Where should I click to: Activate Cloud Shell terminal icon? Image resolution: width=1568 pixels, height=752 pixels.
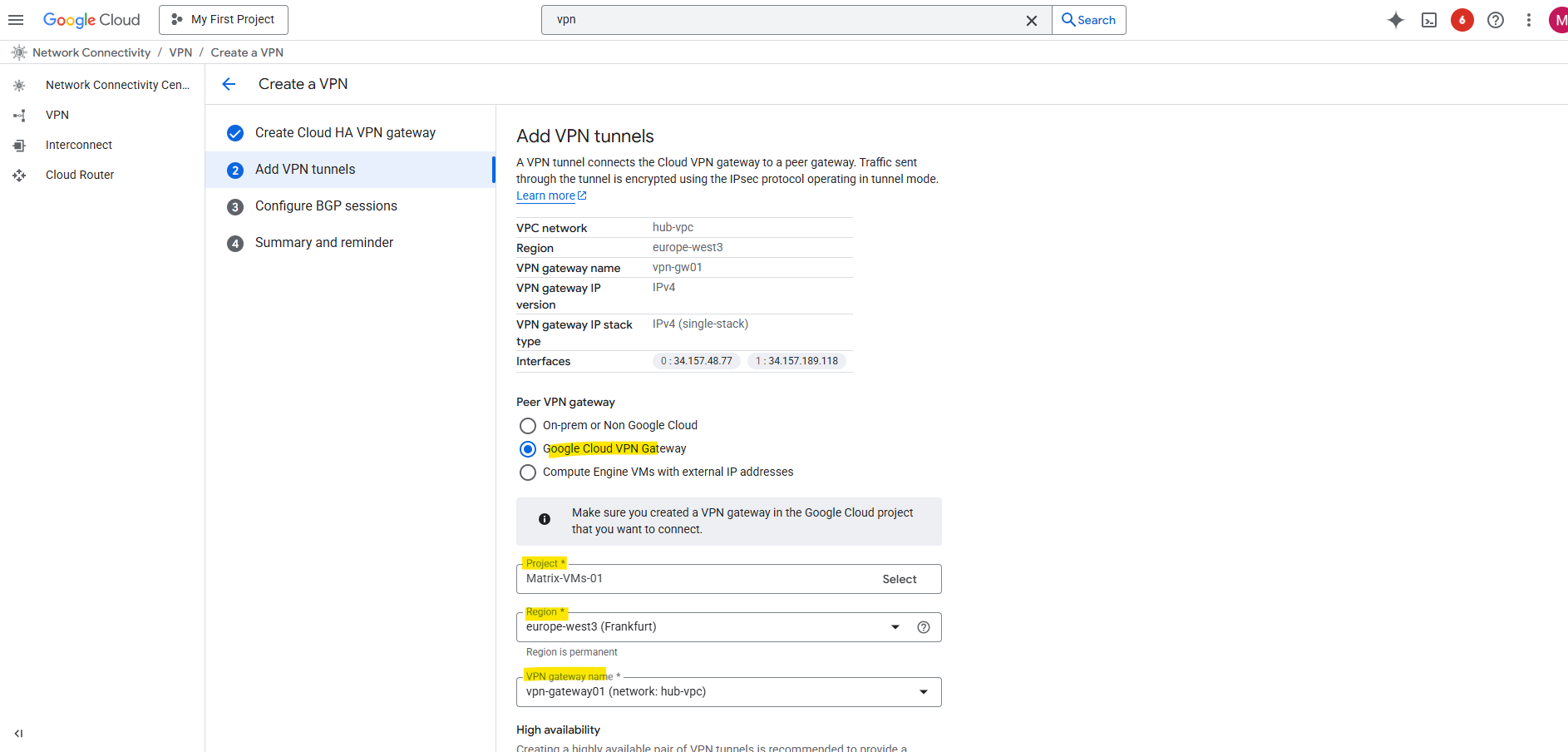pos(1429,20)
